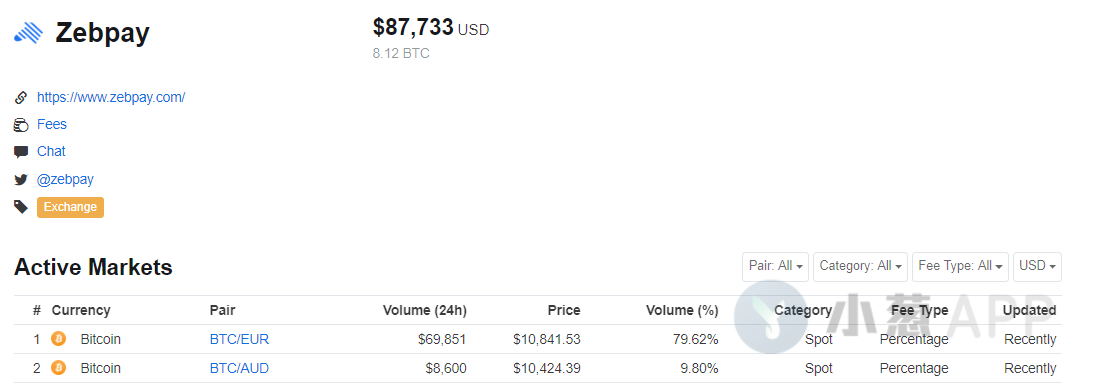The height and width of the screenshot is (386, 1093).
Task: Click the tag icon beside Exchange
Action: tap(21, 207)
